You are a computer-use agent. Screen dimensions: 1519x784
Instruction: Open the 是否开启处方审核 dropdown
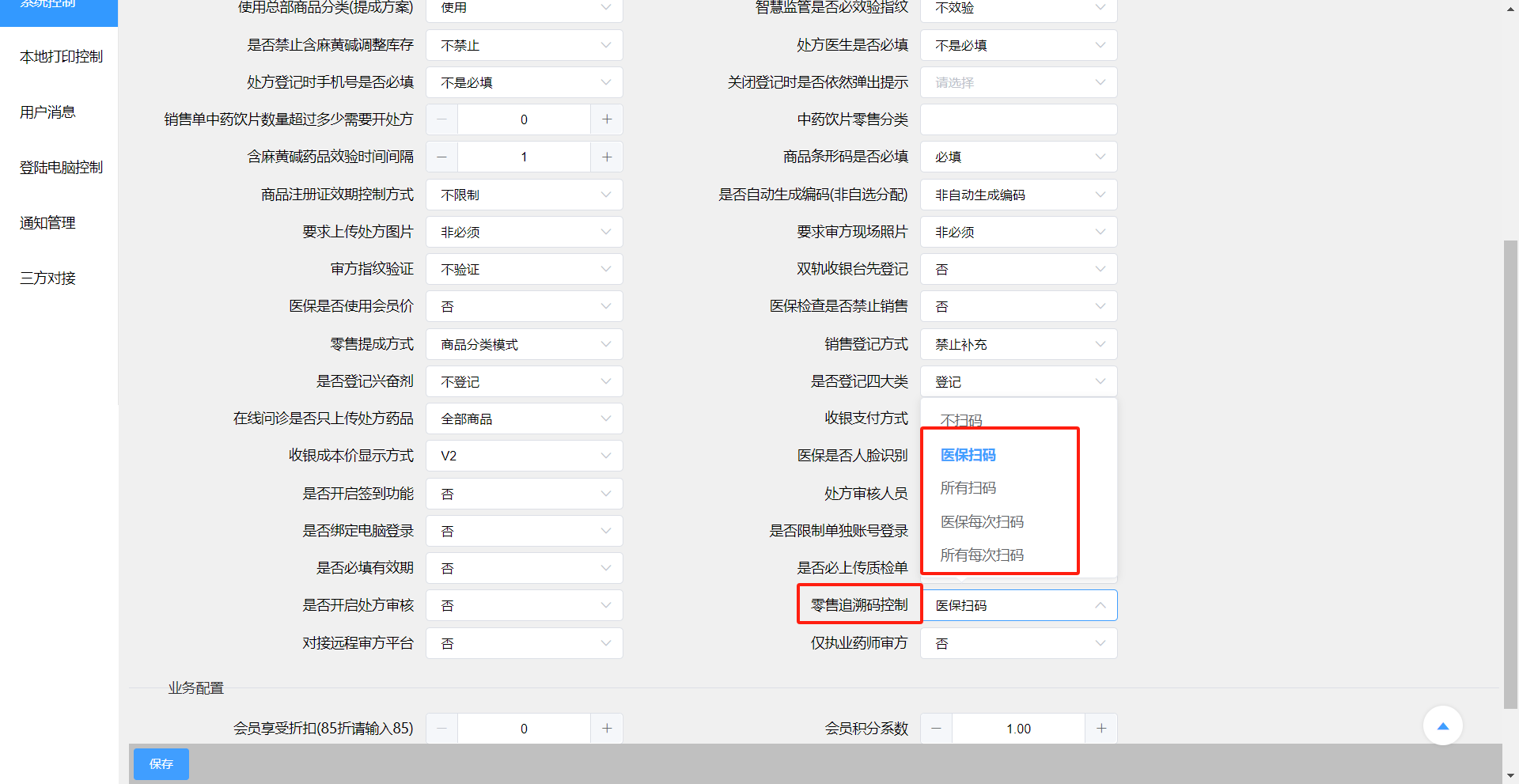pyautogui.click(x=524, y=605)
